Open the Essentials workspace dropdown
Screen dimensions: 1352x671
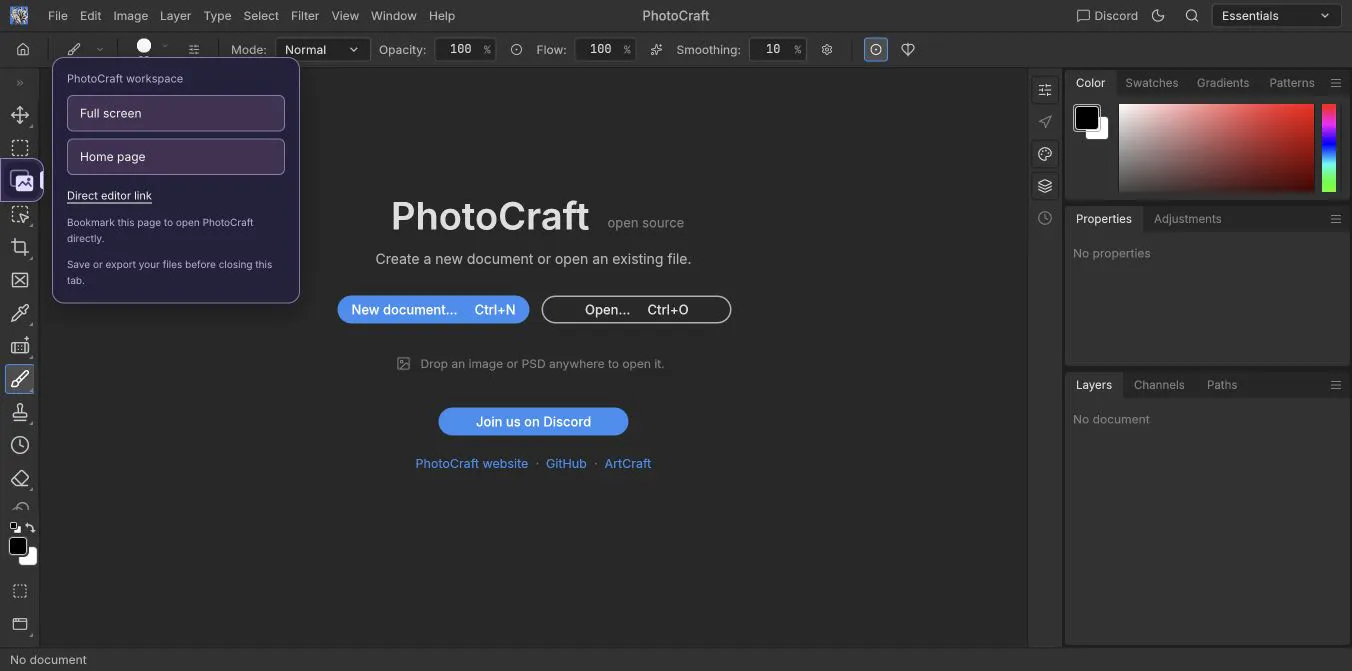tap(1276, 16)
